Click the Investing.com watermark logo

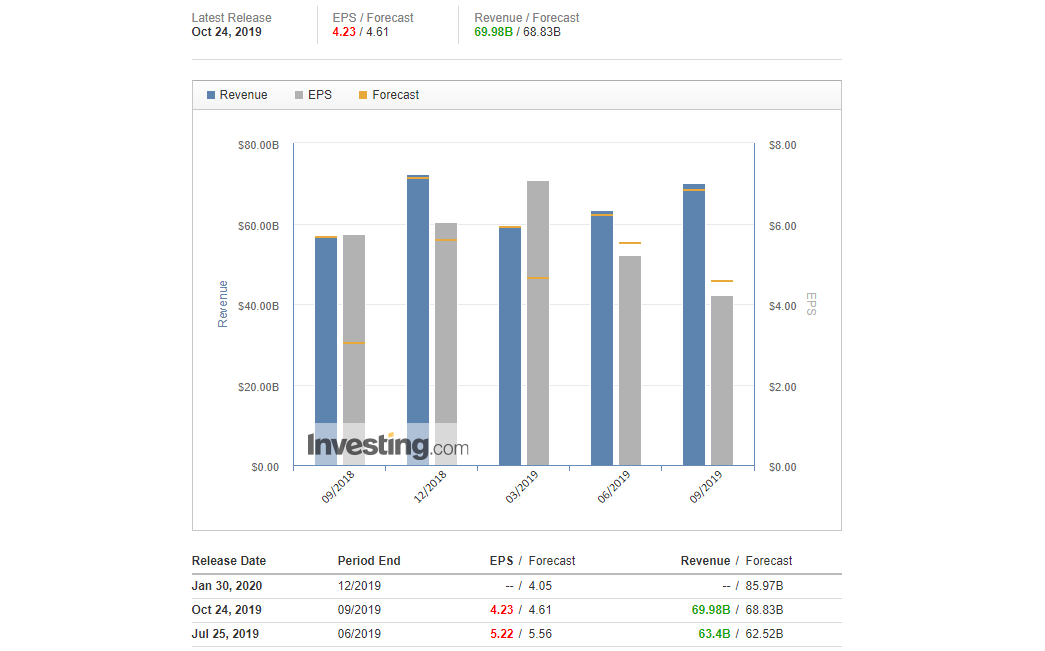387,446
